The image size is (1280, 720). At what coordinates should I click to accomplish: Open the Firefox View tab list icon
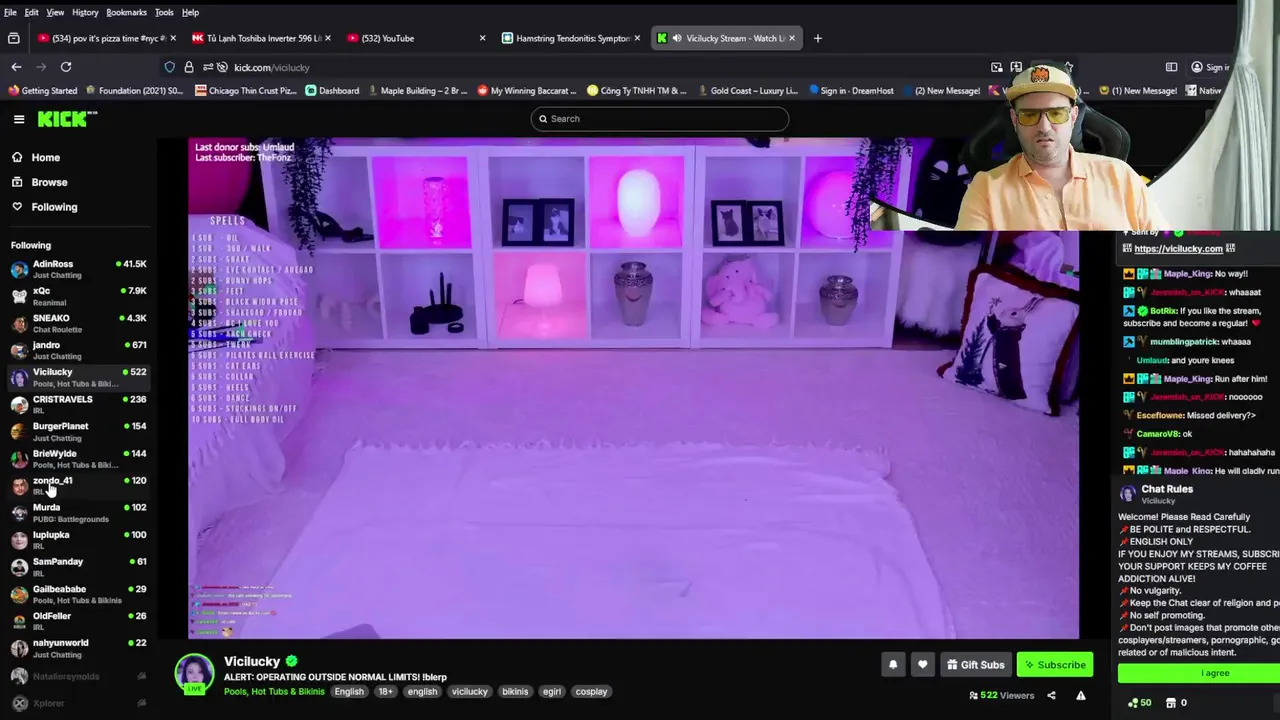click(x=13, y=38)
